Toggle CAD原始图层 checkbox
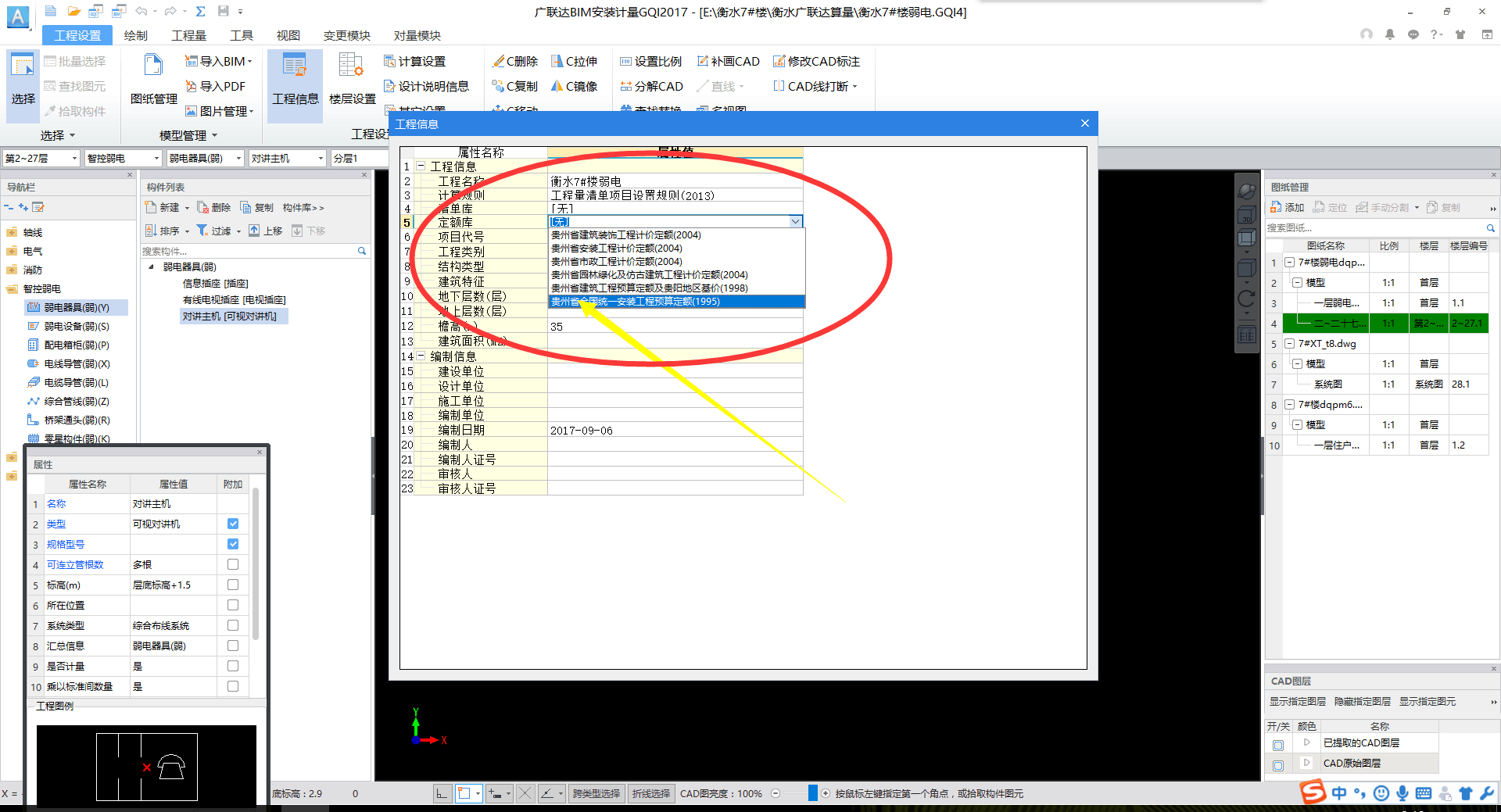 click(x=1278, y=765)
